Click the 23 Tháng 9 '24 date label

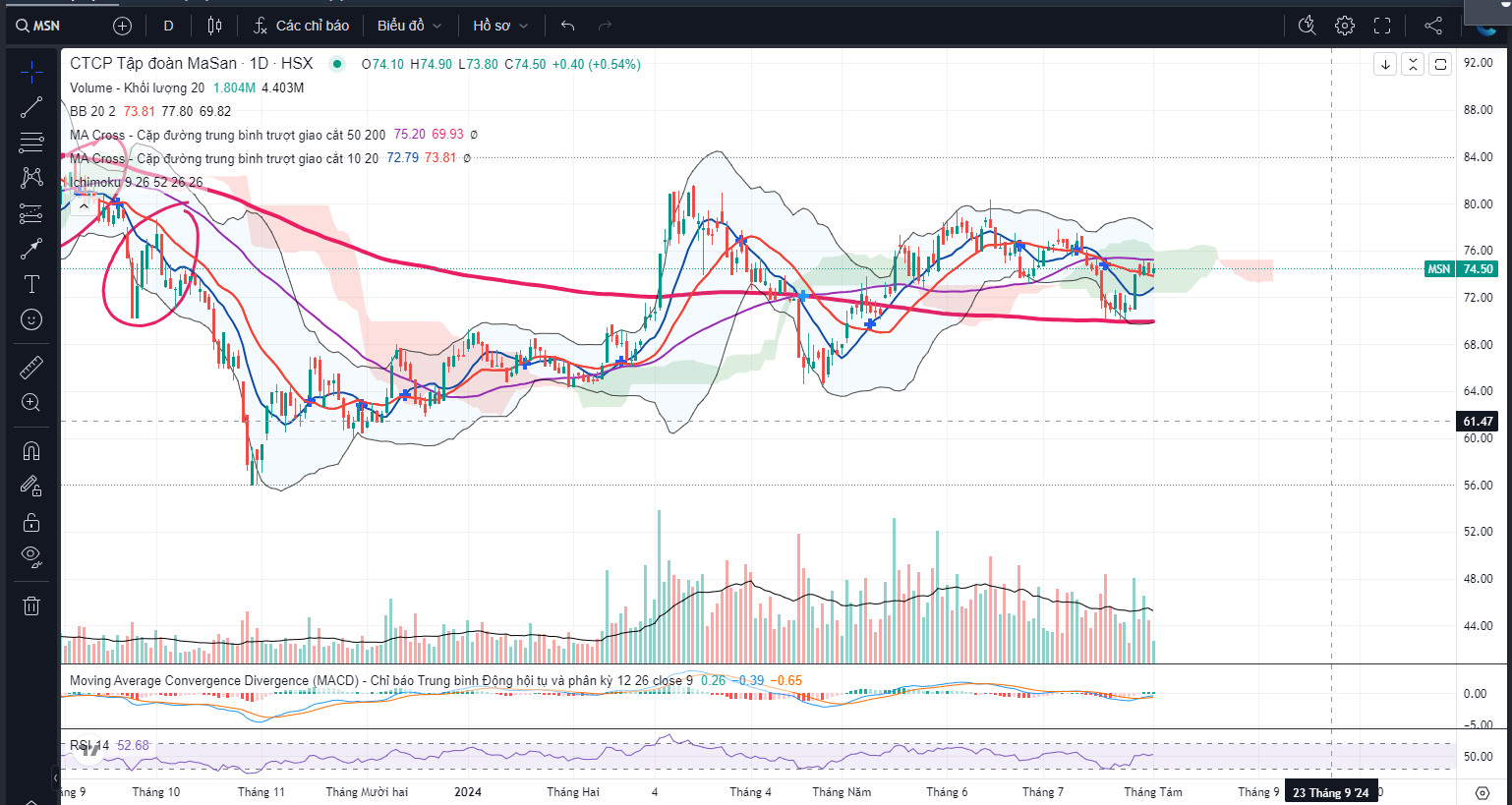[x=1330, y=792]
